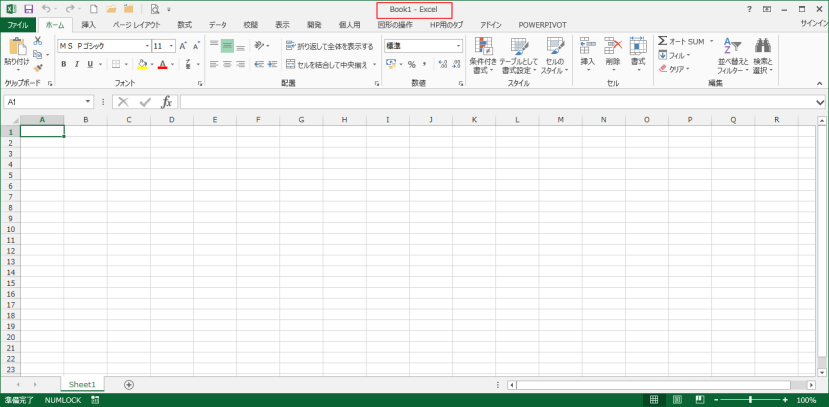Viewport: 829px width, 407px height.
Task: Apply comma style number format
Action: point(424,64)
